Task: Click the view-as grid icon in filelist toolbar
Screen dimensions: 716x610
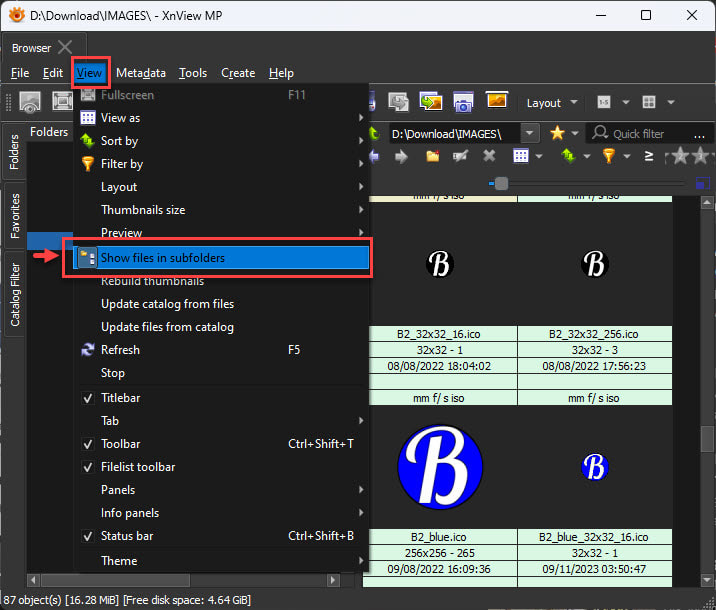Action: point(521,156)
